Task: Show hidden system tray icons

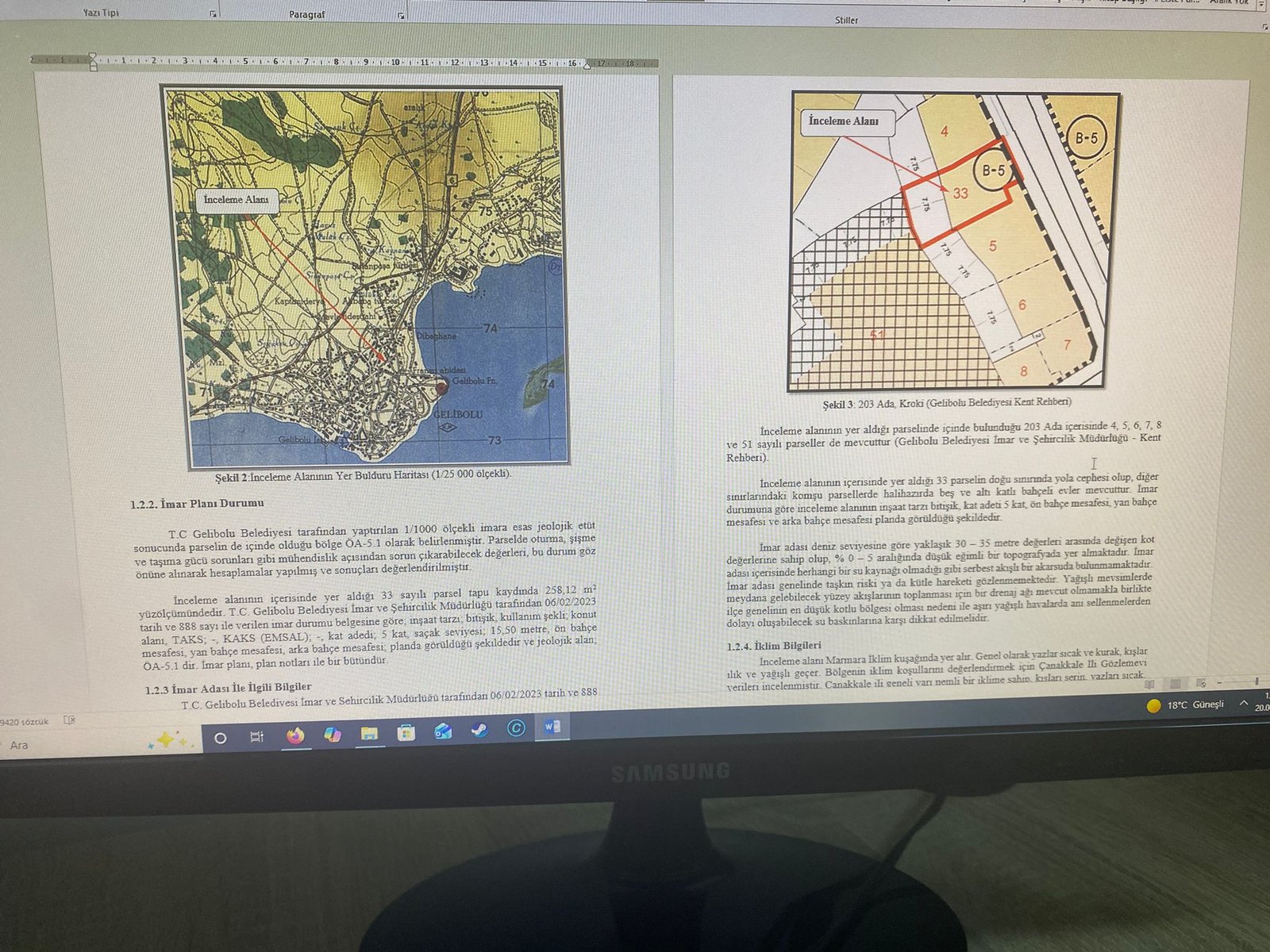Action: tap(1244, 704)
